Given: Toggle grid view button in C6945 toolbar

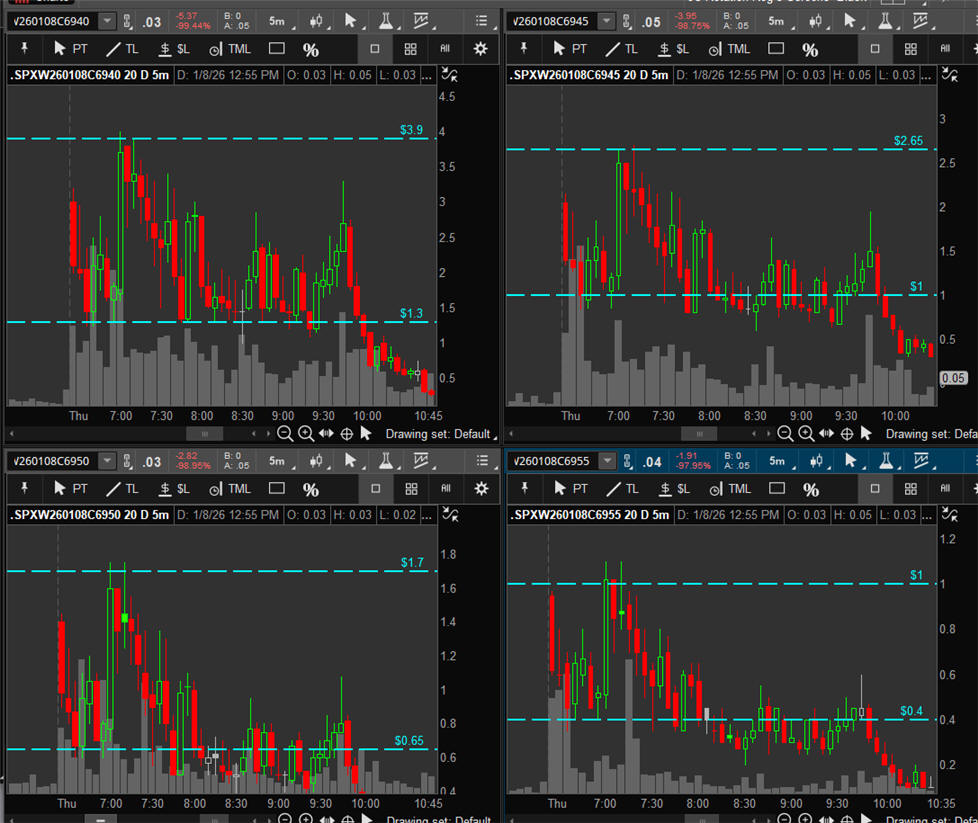Looking at the screenshot, I should tap(910, 48).
